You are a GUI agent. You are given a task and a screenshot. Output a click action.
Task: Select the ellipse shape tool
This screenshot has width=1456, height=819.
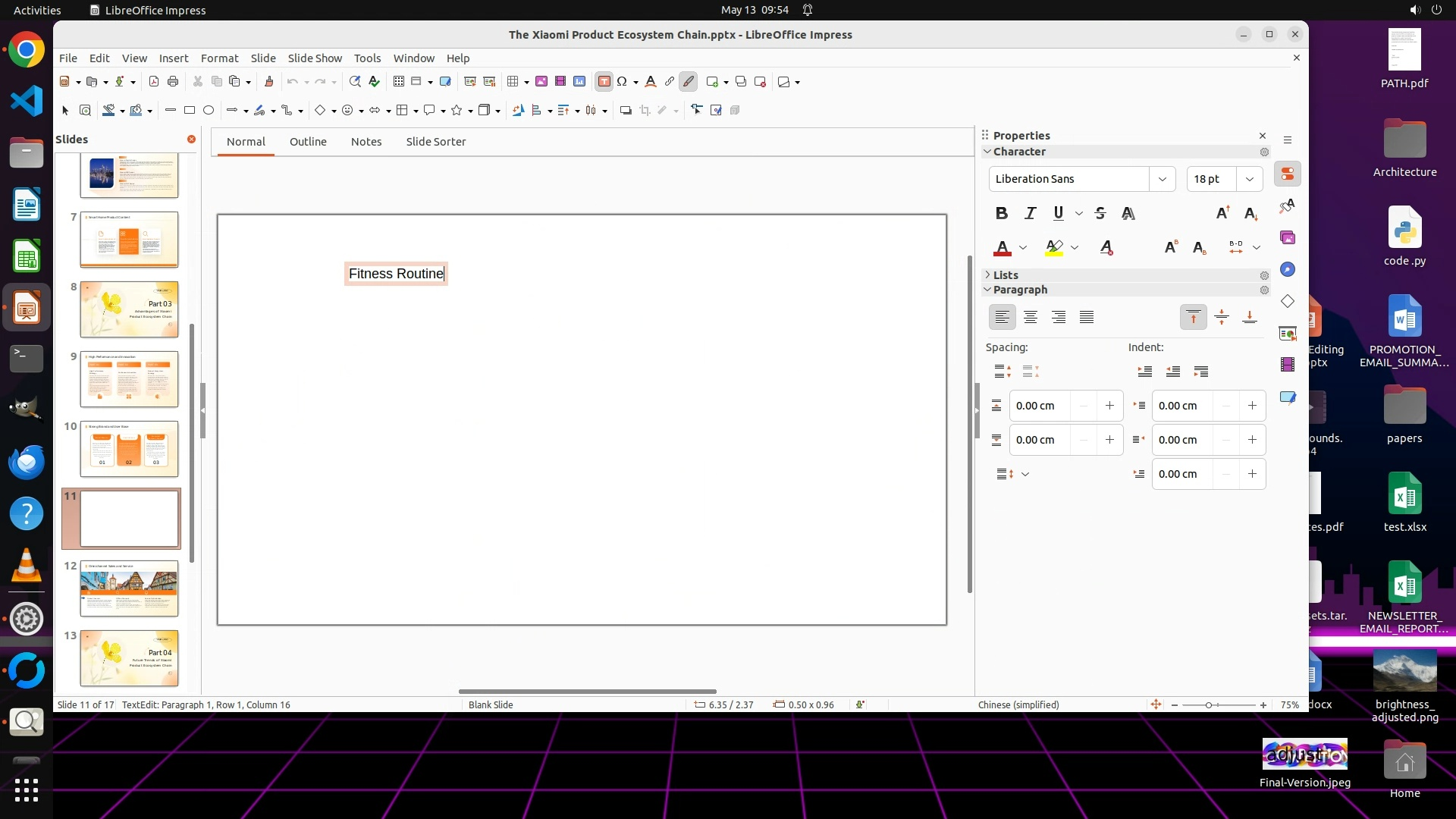209,111
